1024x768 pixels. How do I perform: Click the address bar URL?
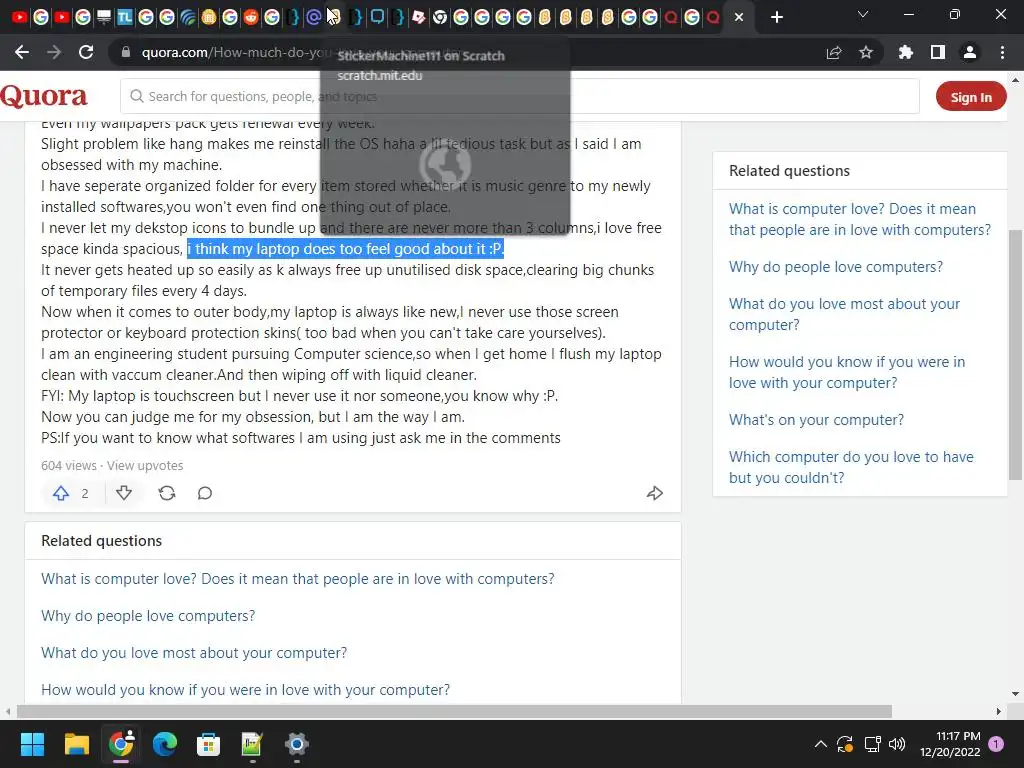click(x=235, y=52)
